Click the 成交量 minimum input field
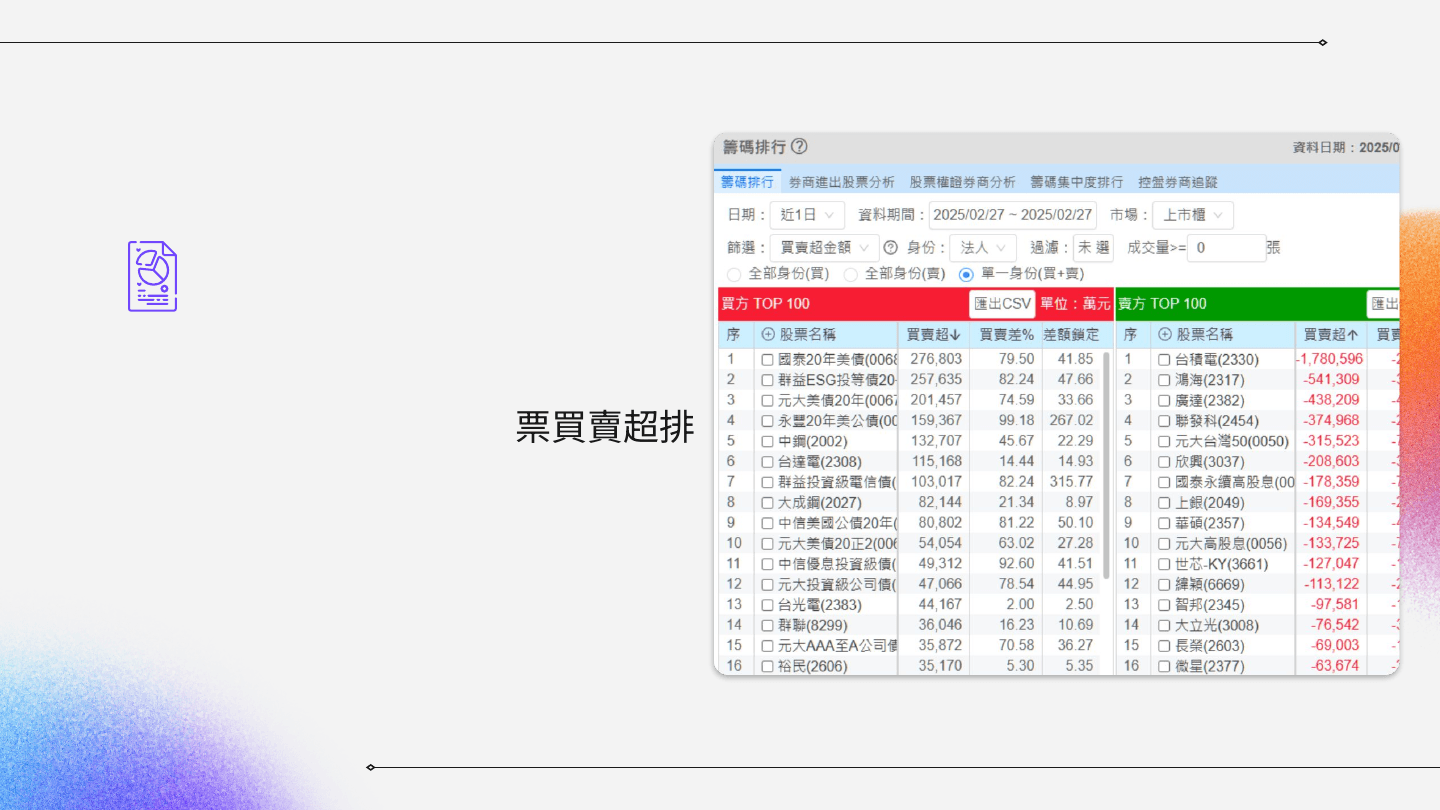Image resolution: width=1440 pixels, height=810 pixels. [x=1226, y=248]
